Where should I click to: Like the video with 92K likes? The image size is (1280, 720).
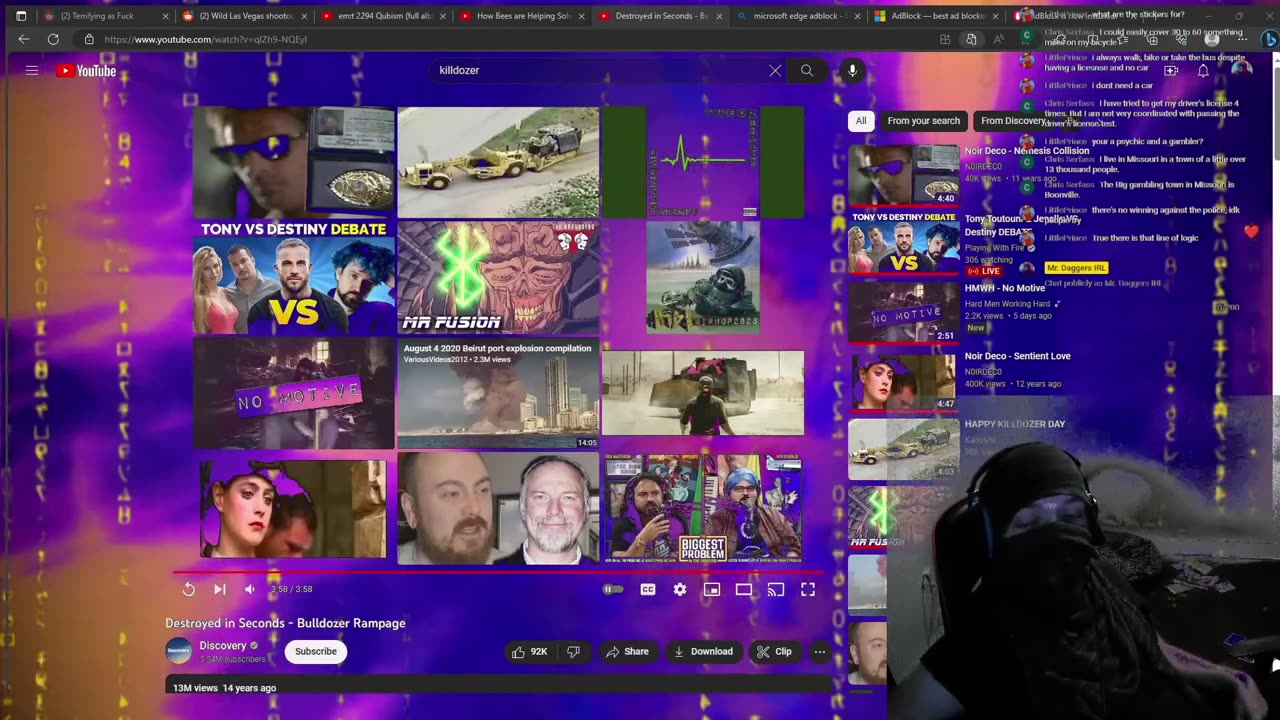click(530, 652)
